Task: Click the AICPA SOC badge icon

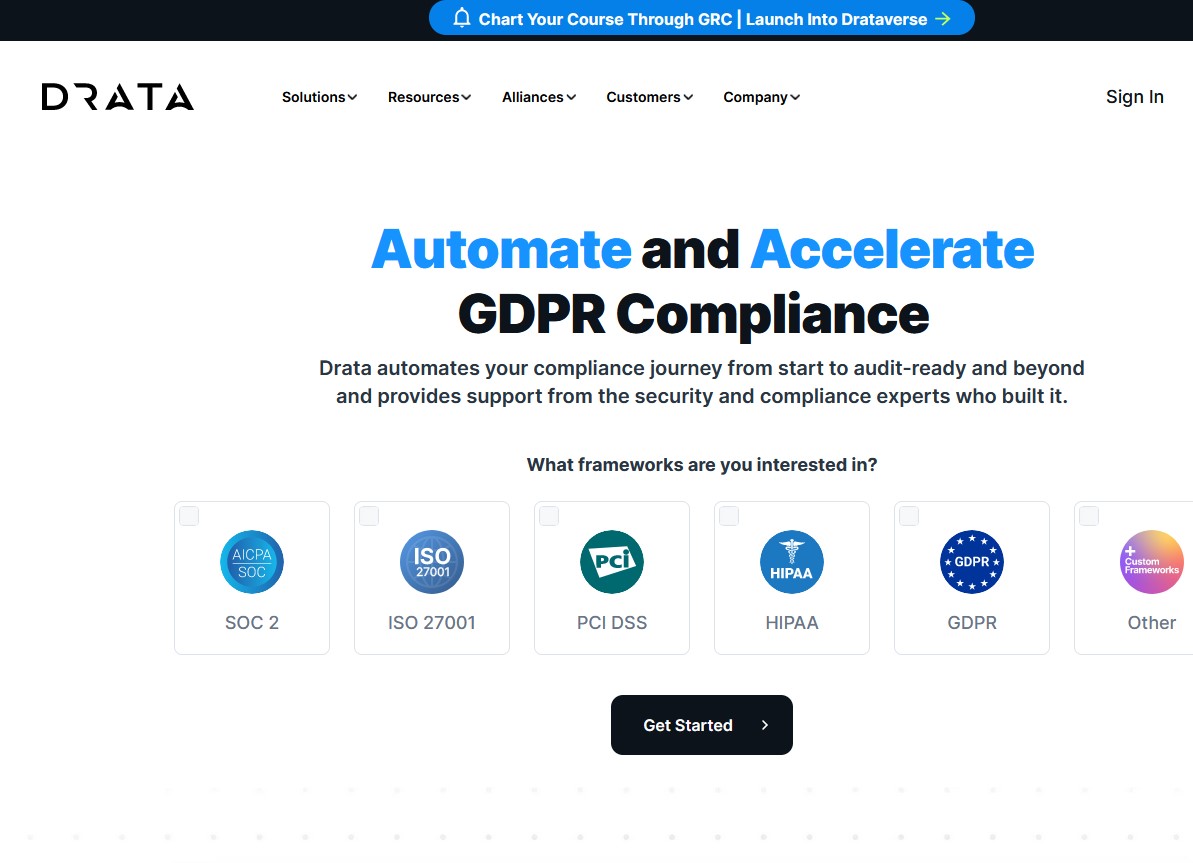Action: 252,562
